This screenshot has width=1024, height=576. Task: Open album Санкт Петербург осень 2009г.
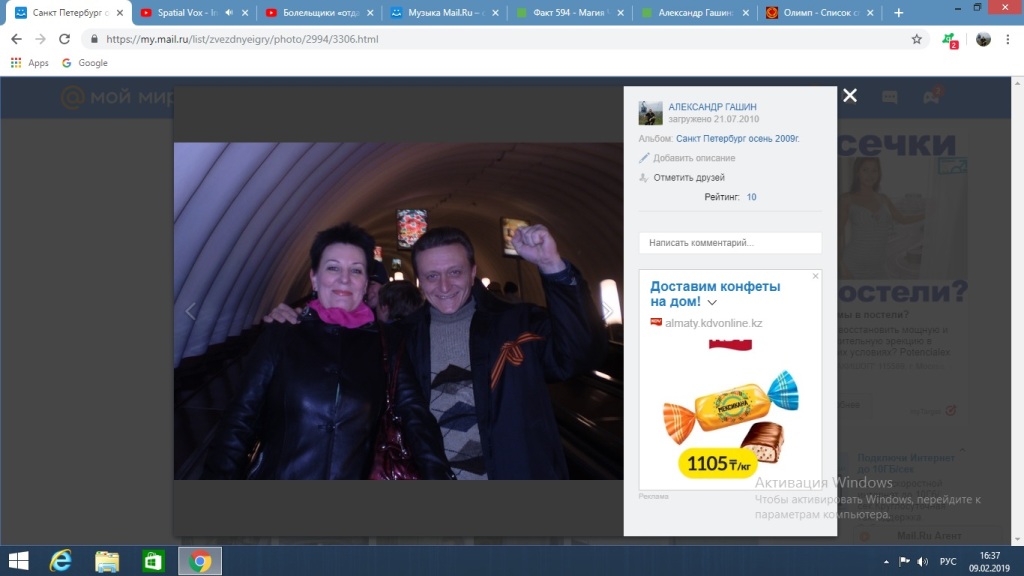(x=737, y=138)
